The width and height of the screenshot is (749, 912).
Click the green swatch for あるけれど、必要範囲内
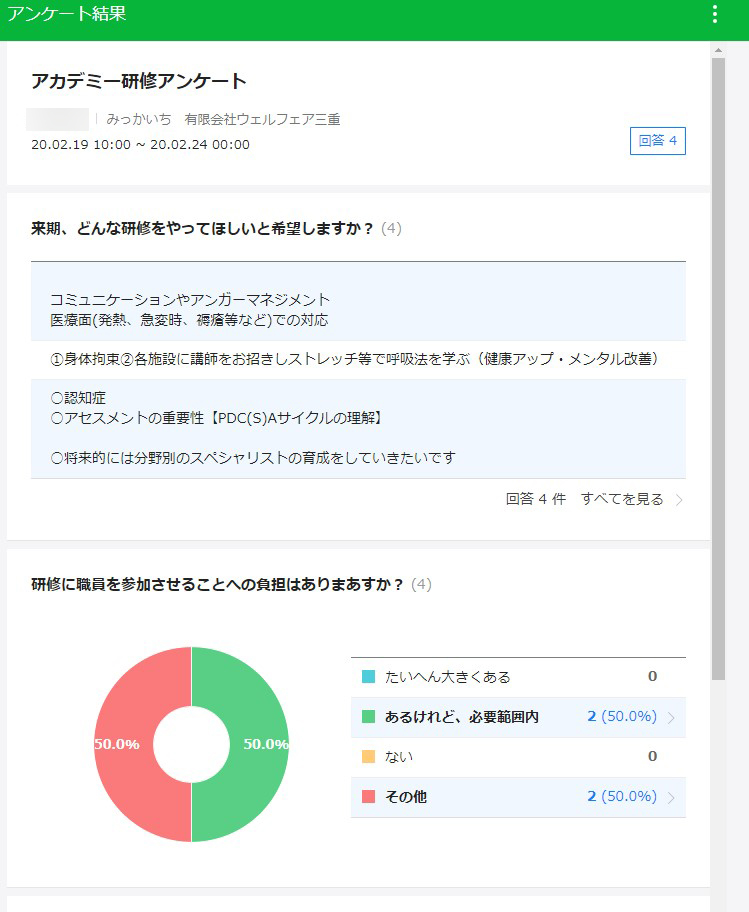[368, 717]
